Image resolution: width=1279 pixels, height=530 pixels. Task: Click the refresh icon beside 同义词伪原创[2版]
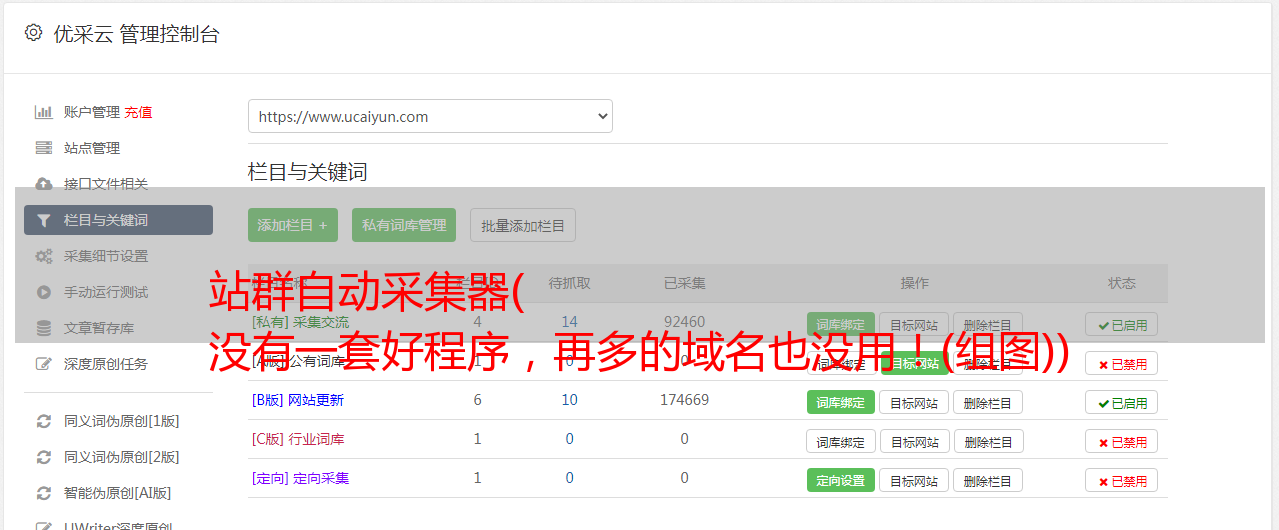tap(44, 457)
